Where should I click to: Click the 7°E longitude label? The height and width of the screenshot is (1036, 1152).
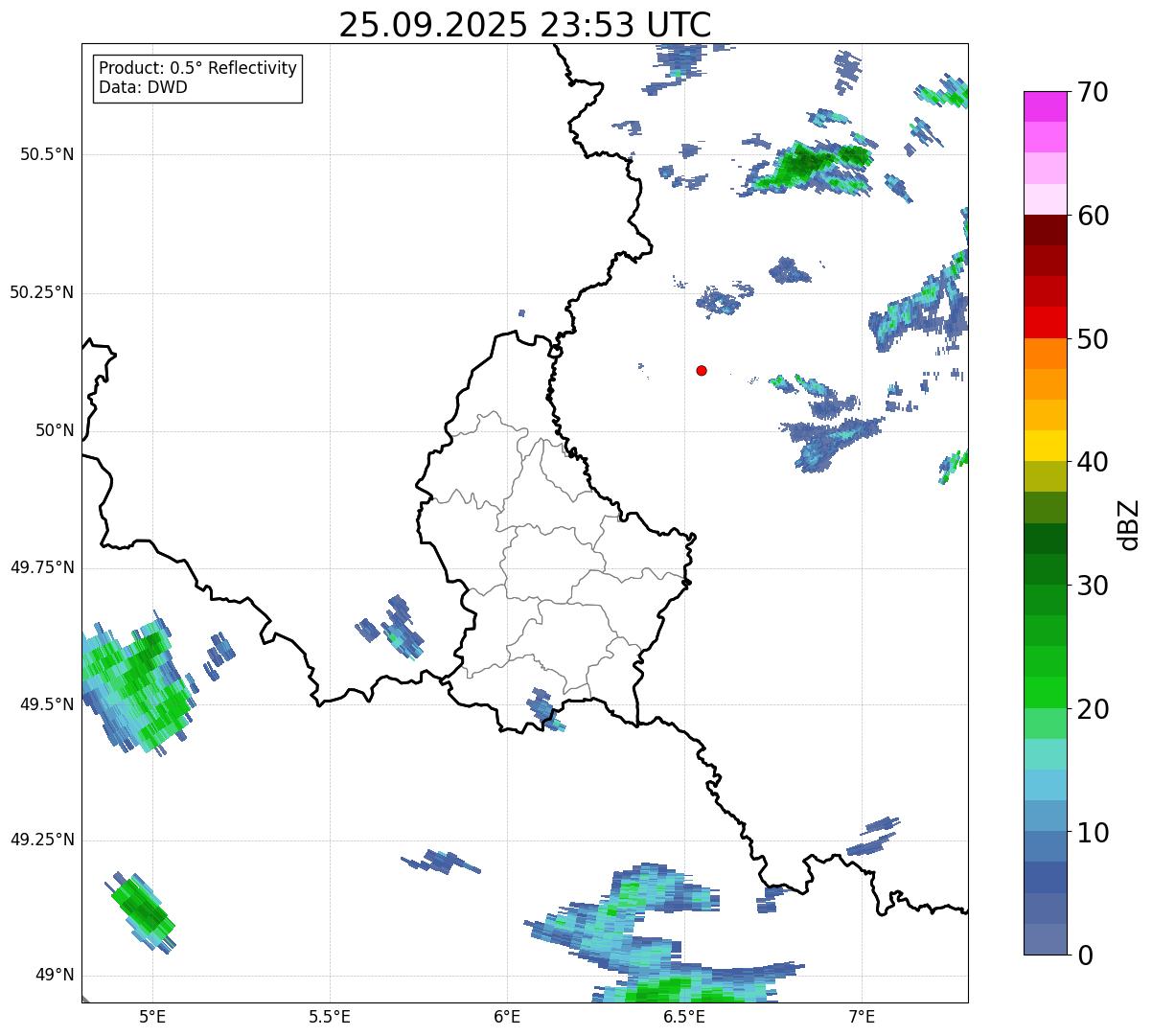pyautogui.click(x=862, y=1016)
